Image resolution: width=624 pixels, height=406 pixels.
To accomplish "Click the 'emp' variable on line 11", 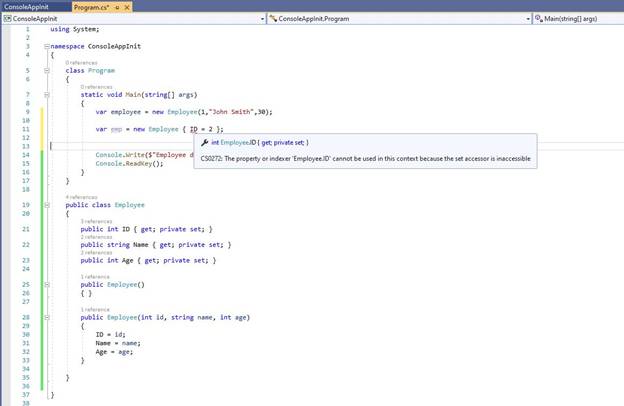I will [x=116, y=129].
